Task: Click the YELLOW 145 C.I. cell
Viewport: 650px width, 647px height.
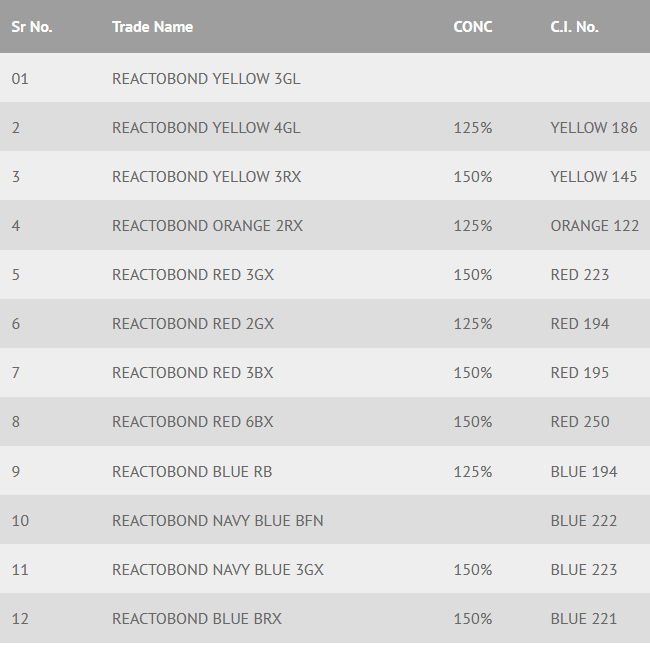Action: point(593,177)
